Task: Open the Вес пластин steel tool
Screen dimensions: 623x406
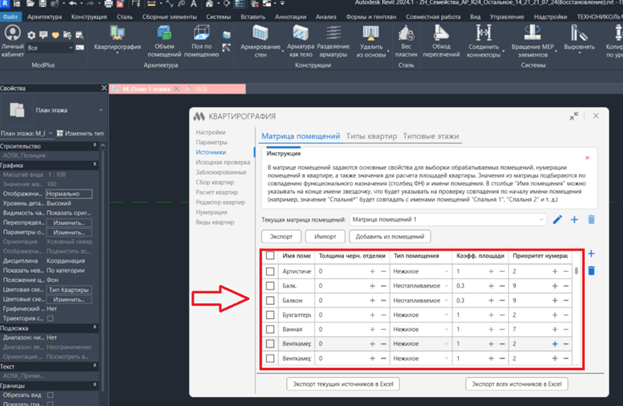Action: click(406, 41)
